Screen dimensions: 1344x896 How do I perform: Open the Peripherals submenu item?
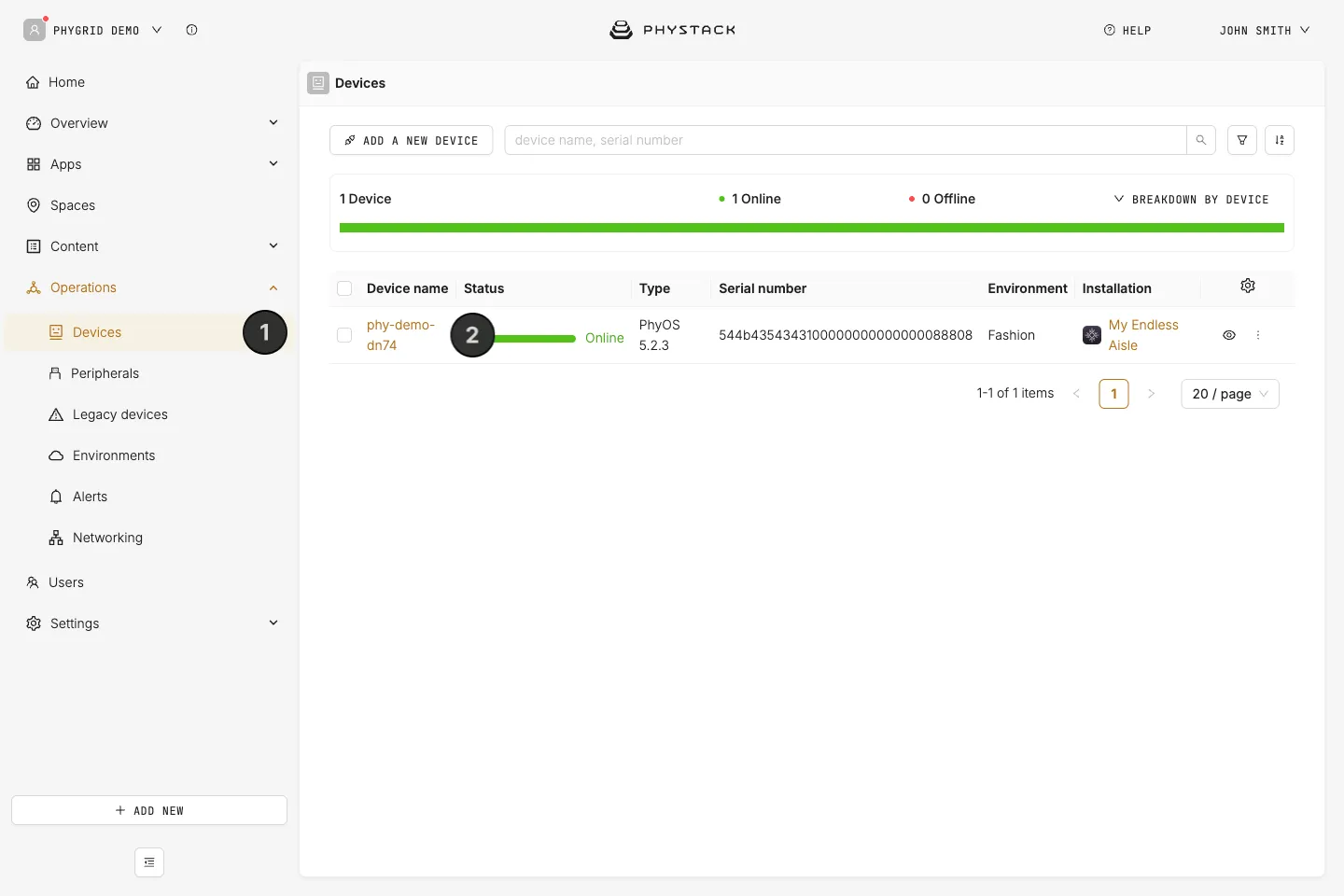149,373
